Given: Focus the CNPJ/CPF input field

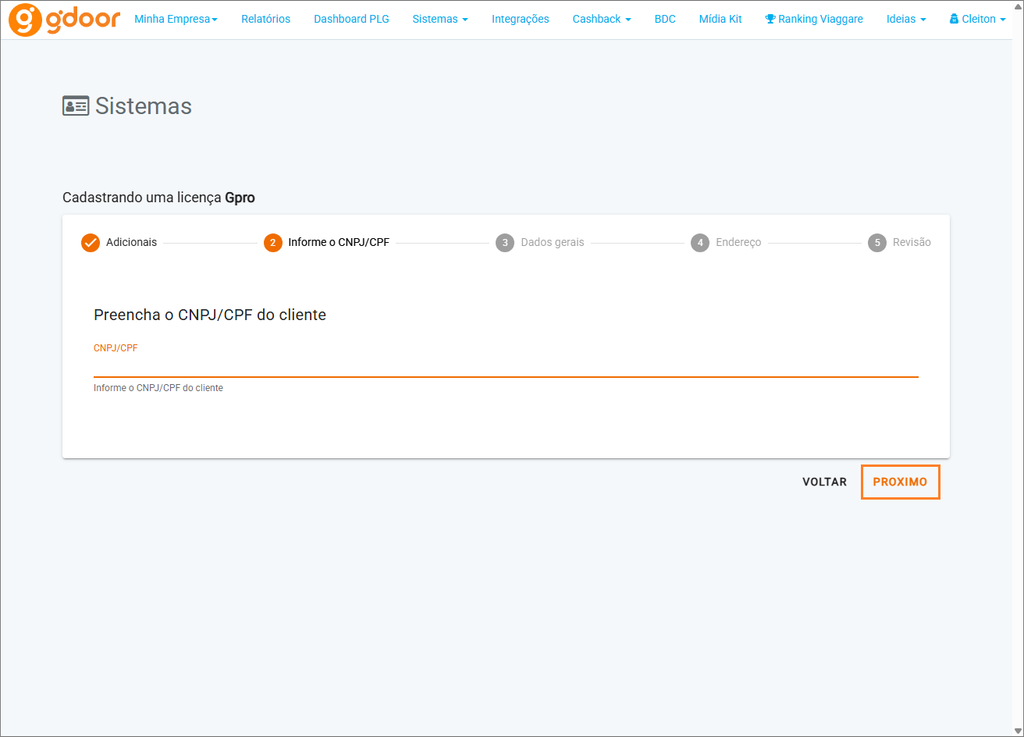Looking at the screenshot, I should coord(506,366).
